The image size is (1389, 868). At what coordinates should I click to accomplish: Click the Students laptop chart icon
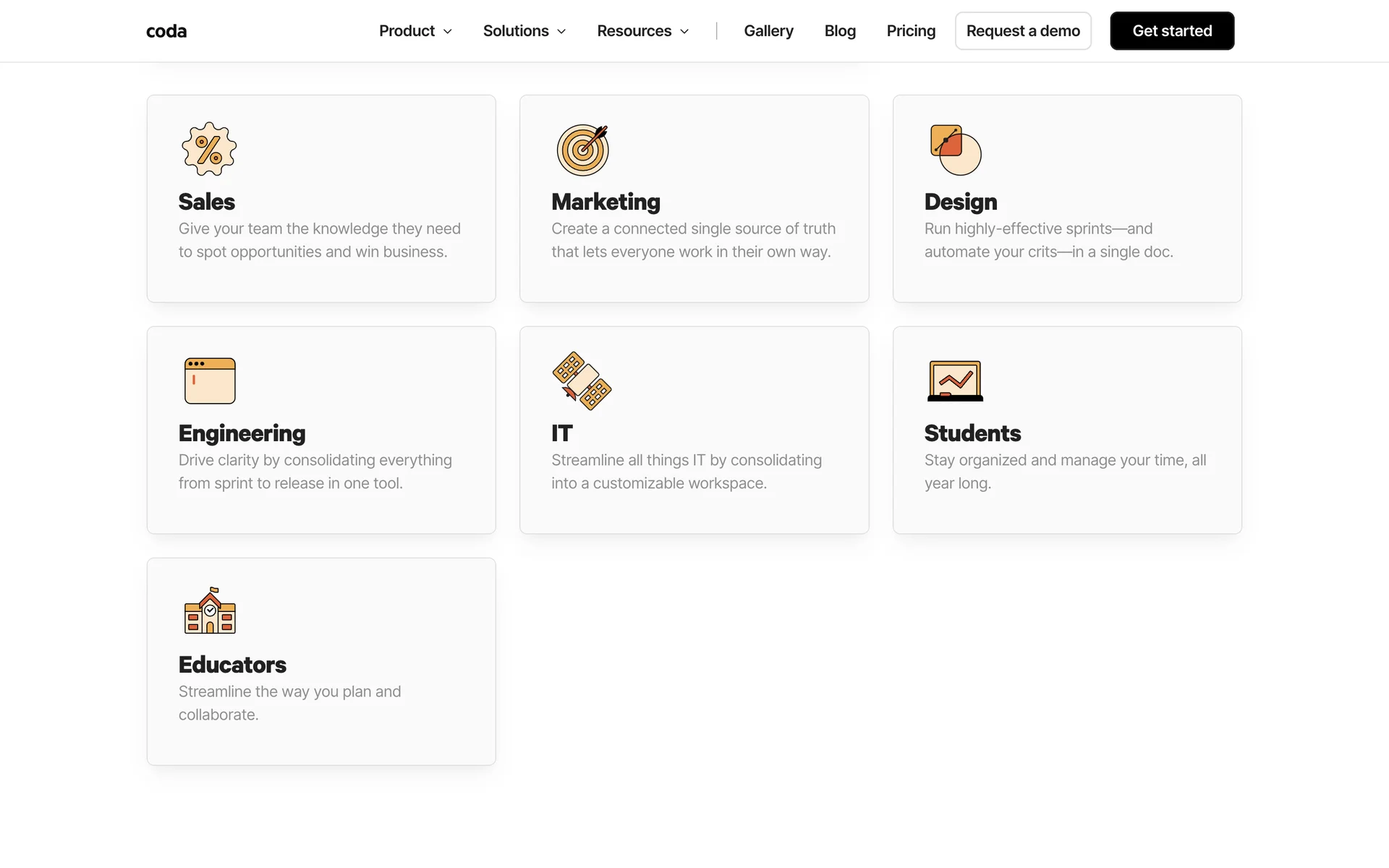point(955,380)
